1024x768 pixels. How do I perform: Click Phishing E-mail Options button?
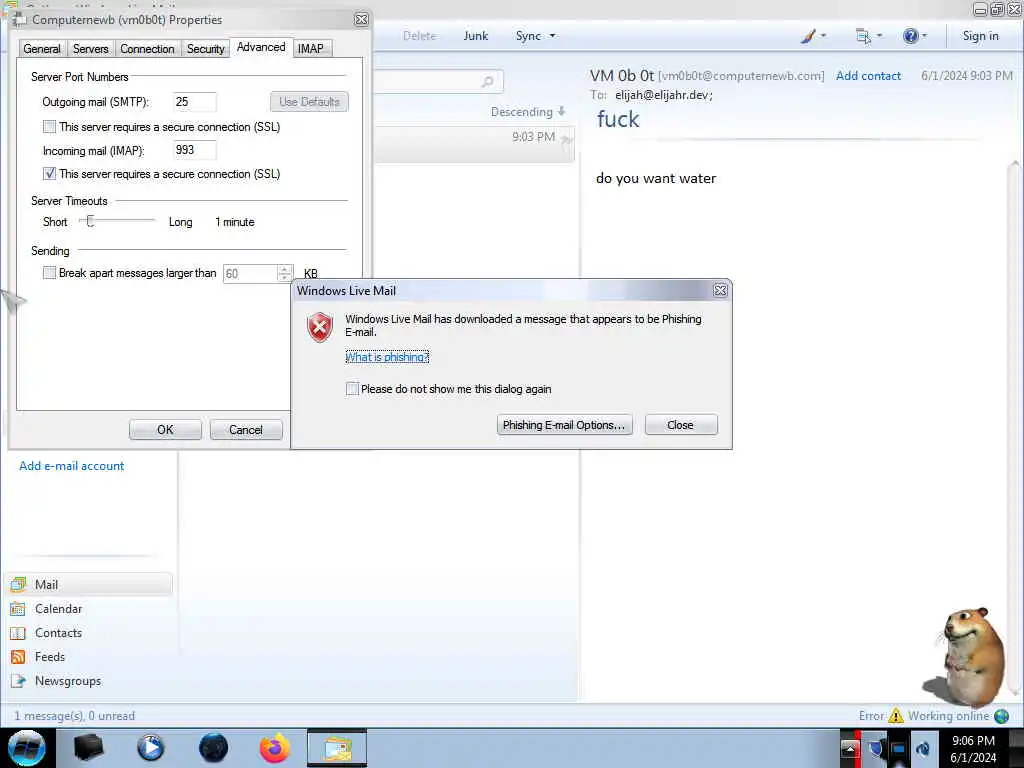[564, 425]
